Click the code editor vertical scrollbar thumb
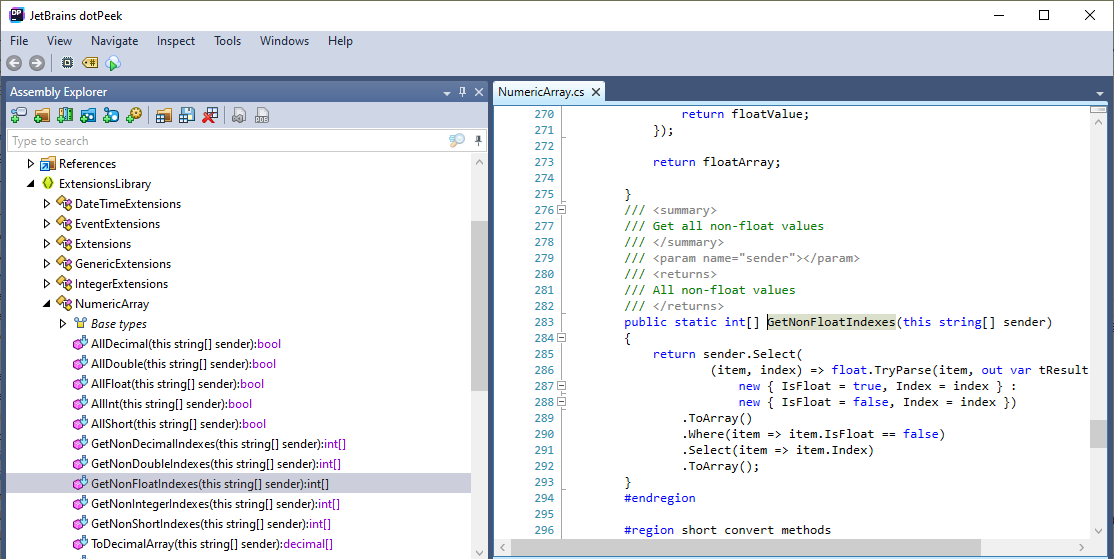This screenshot has width=1114, height=559. pyautogui.click(x=1098, y=433)
